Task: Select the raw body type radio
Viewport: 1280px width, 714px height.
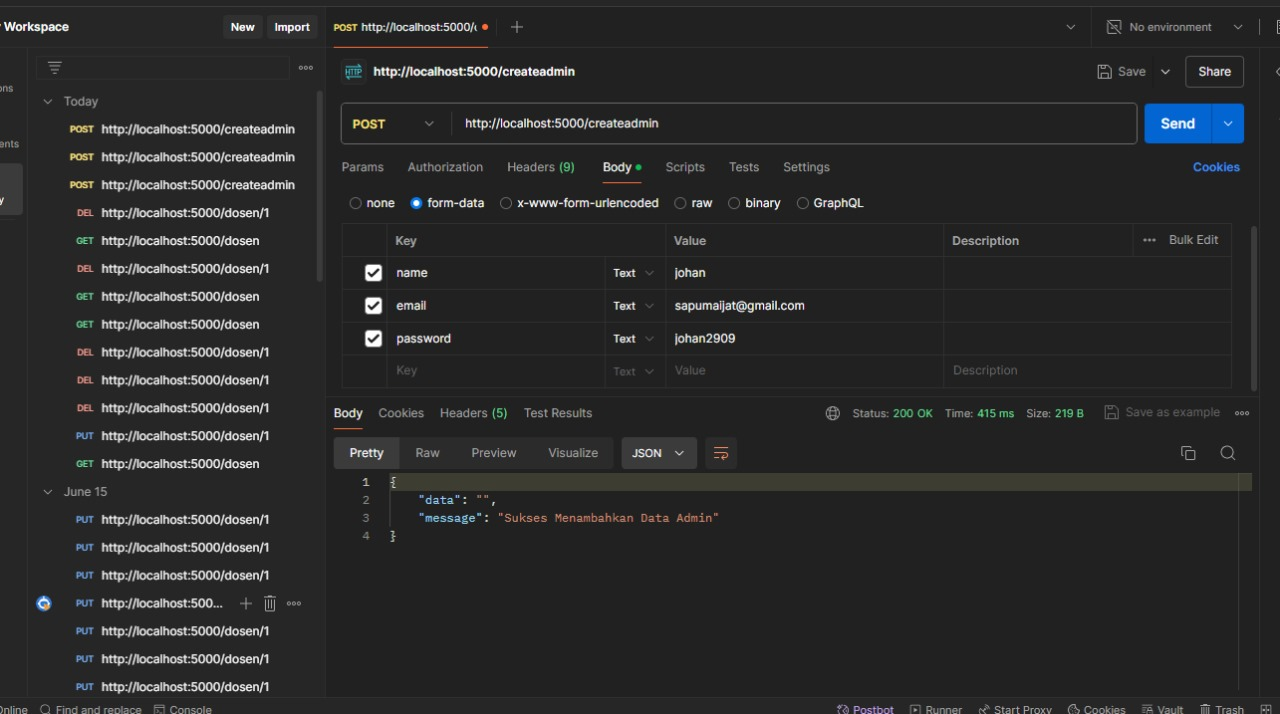Action: (680, 203)
